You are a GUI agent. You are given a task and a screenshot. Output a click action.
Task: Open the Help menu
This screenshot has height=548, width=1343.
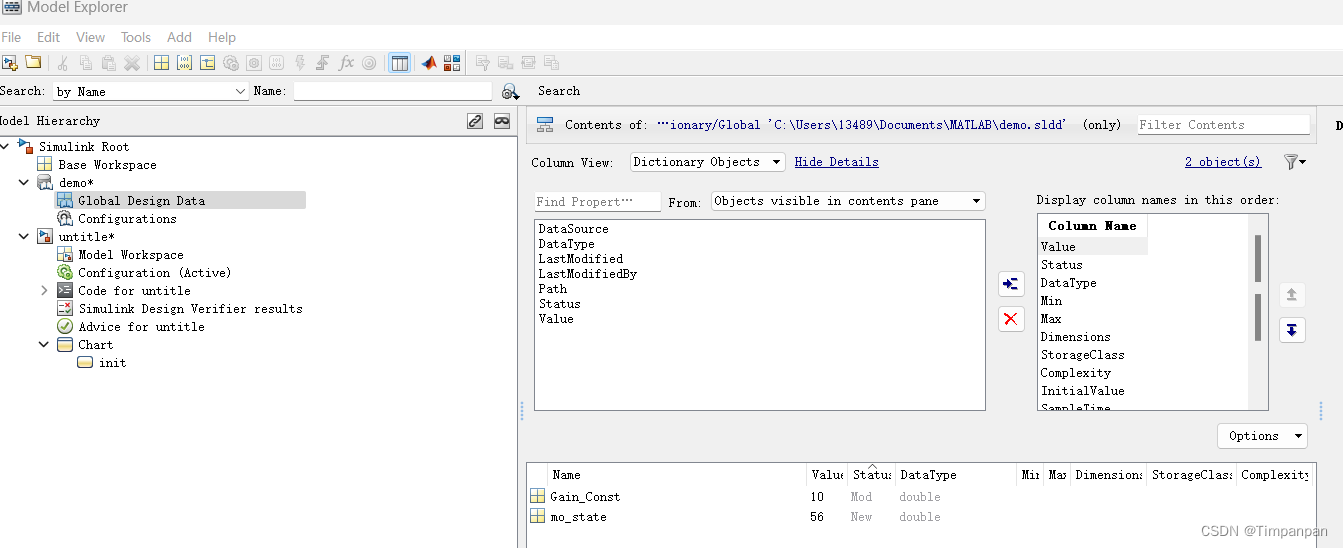pos(222,37)
